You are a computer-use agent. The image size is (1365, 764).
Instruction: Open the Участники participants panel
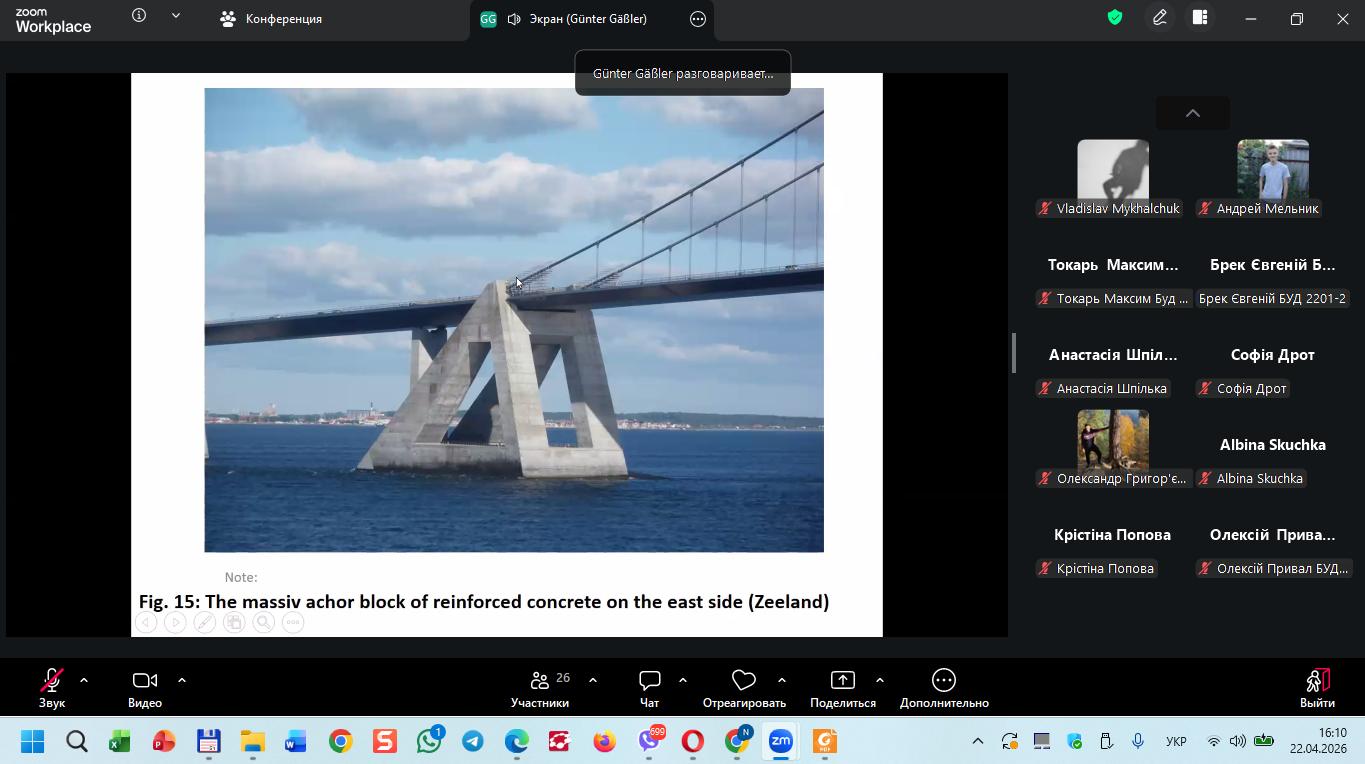click(x=540, y=688)
